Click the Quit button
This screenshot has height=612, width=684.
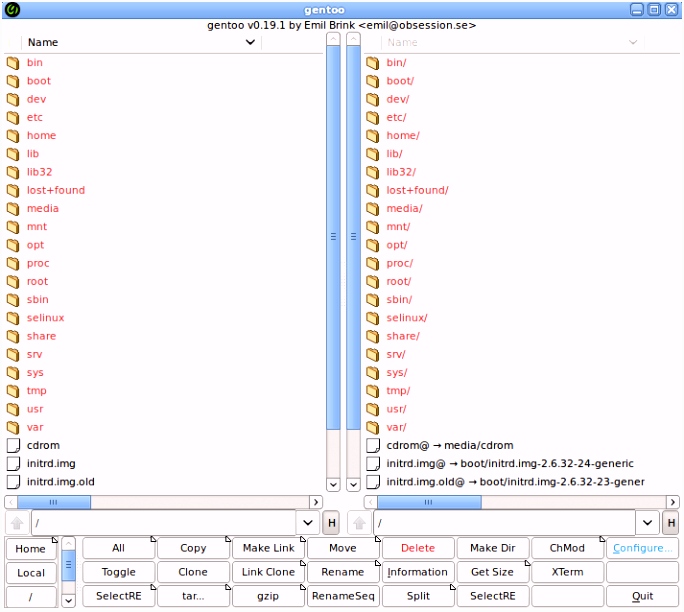(643, 596)
